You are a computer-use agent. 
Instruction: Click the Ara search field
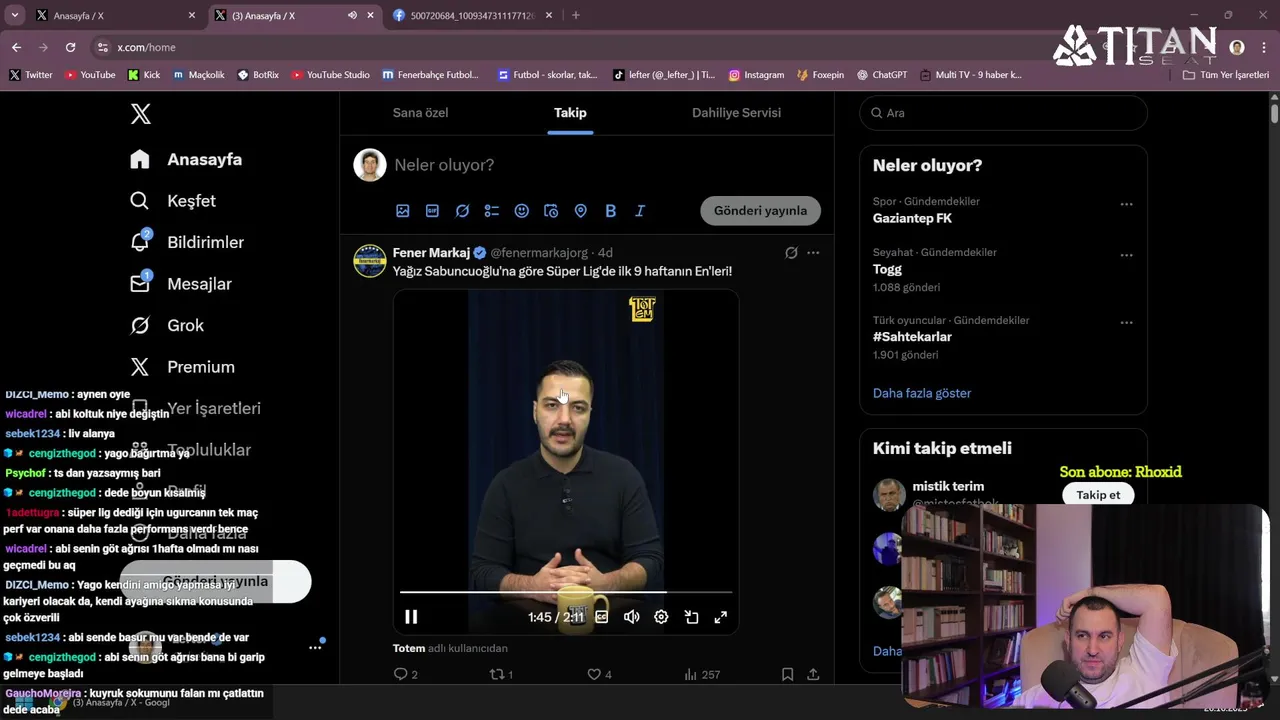[x=1003, y=113]
